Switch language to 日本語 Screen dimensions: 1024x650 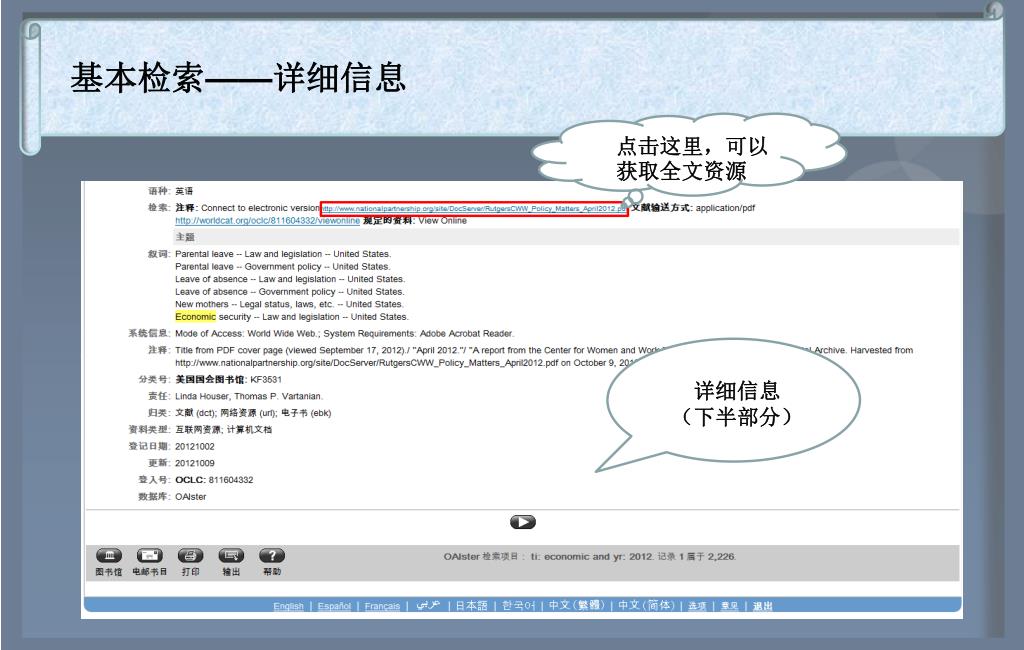[472, 606]
